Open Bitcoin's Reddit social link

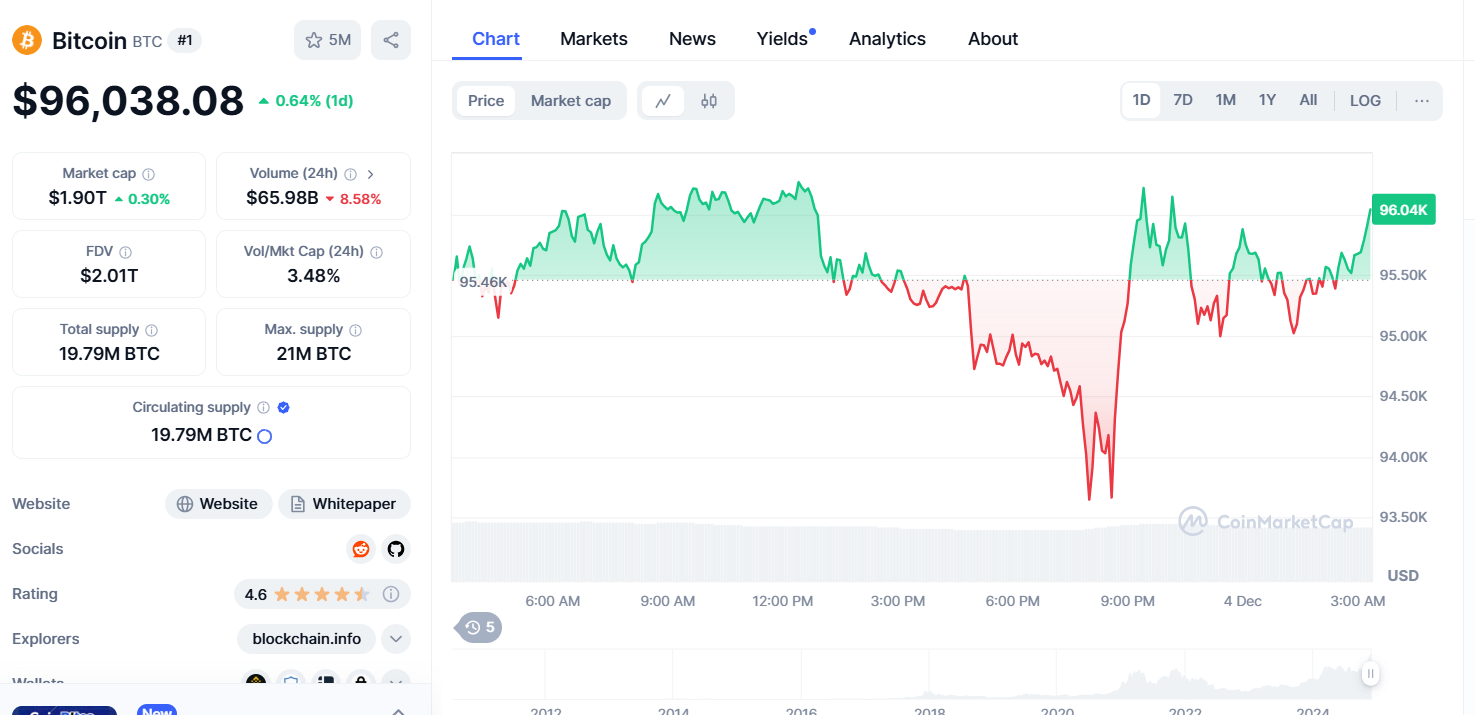361,549
